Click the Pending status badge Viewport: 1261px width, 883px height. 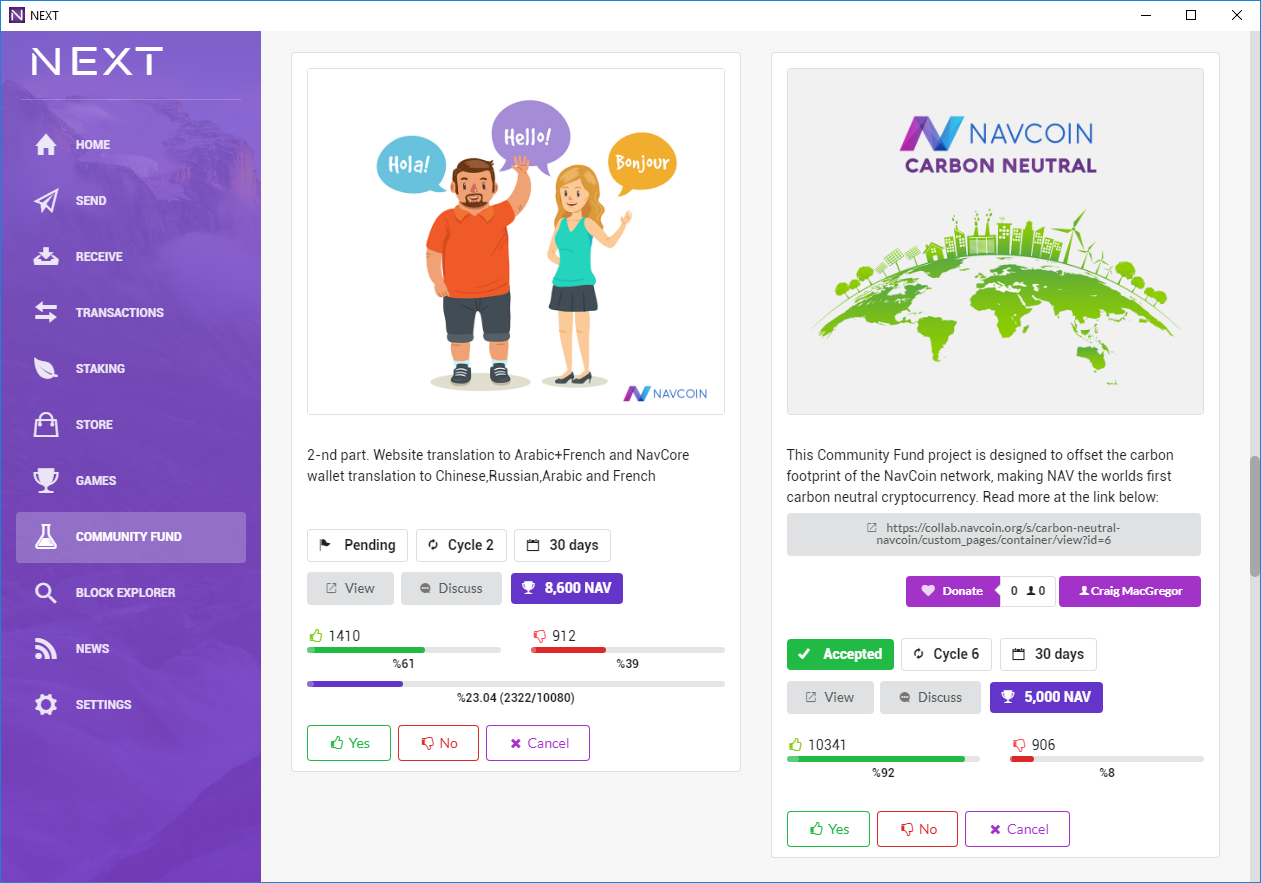[x=357, y=545]
